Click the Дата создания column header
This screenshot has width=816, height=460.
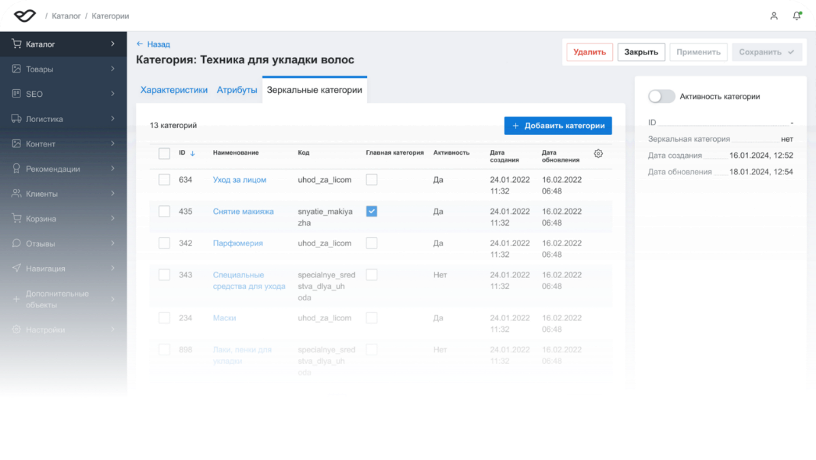504,156
